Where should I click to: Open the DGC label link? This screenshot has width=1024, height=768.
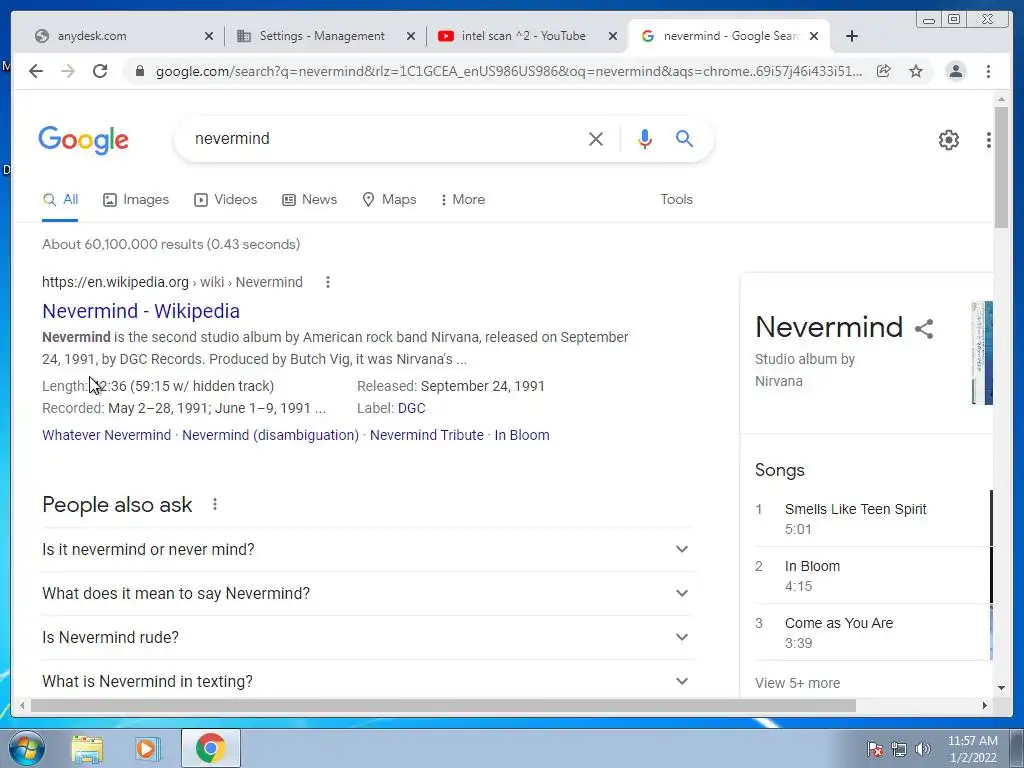coord(411,408)
